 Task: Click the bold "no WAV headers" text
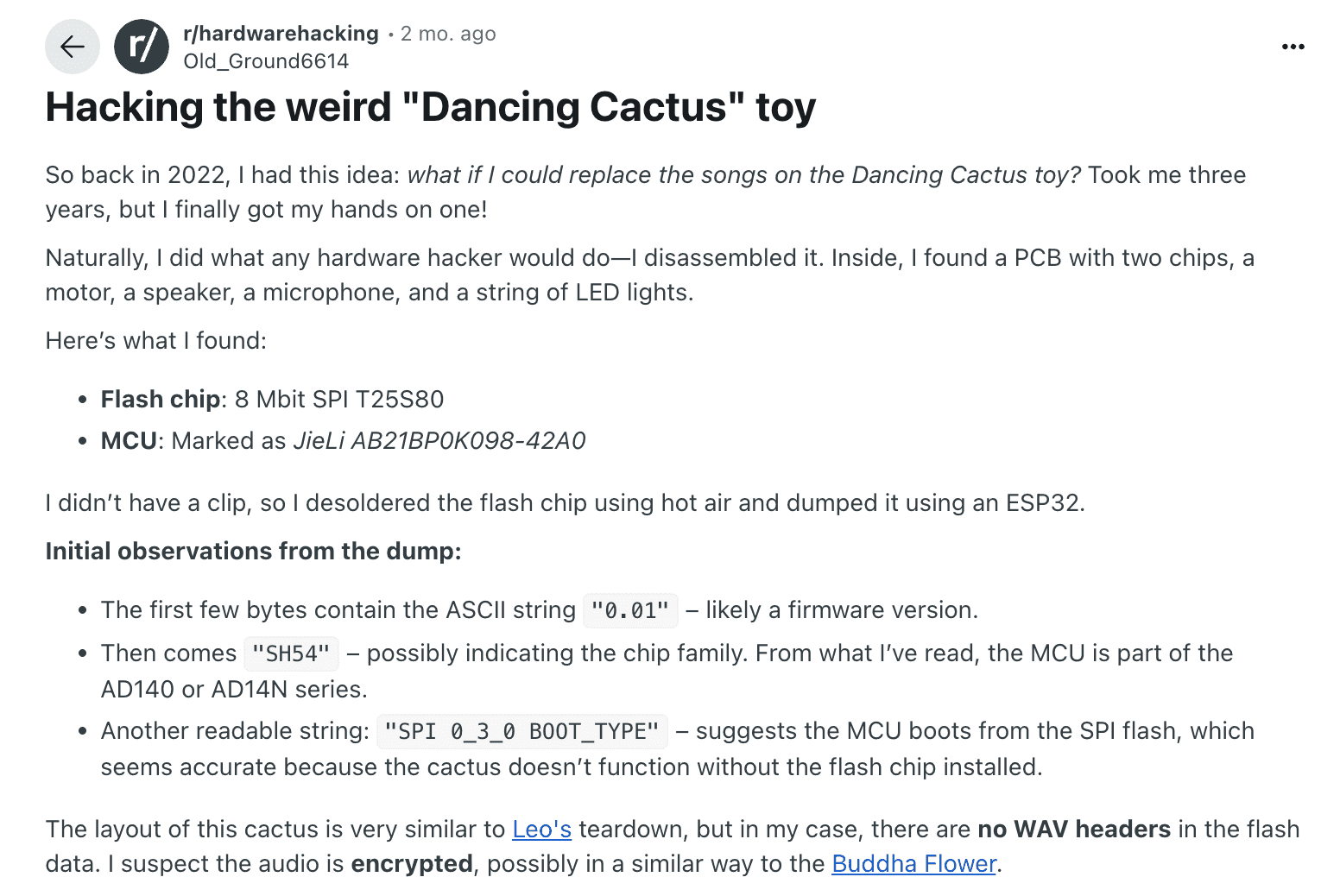tap(1073, 830)
